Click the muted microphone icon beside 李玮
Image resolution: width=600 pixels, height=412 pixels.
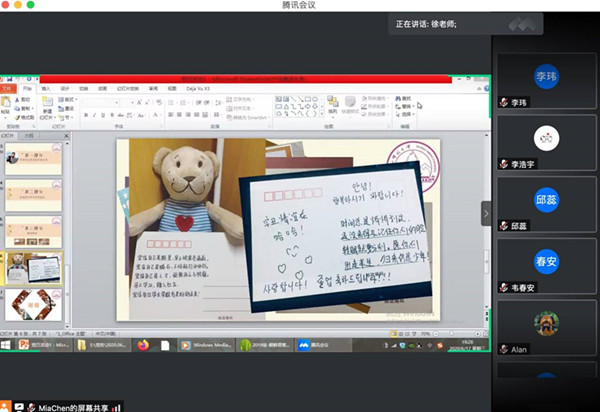tap(504, 103)
